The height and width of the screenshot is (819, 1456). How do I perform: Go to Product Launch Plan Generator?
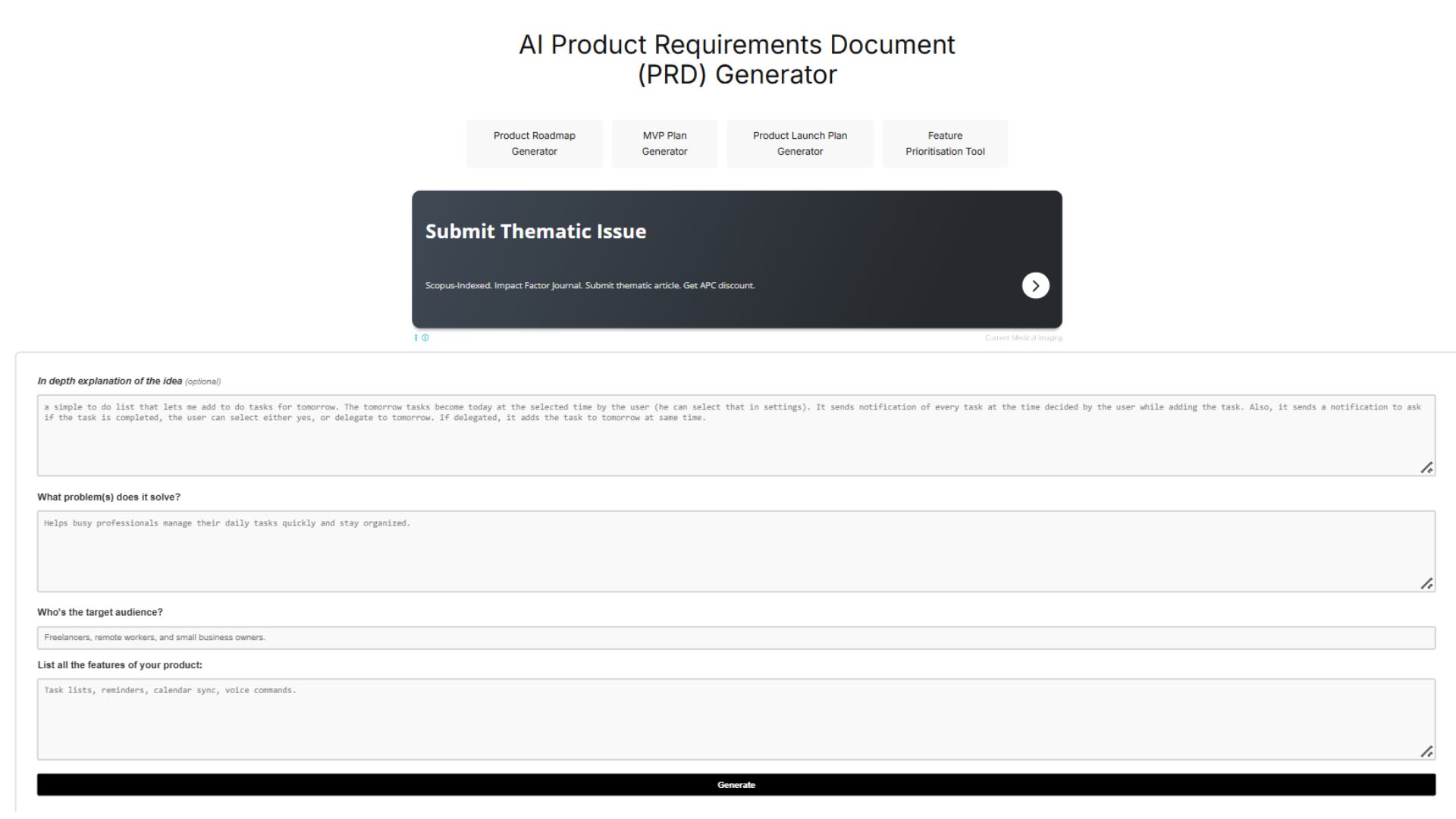799,143
